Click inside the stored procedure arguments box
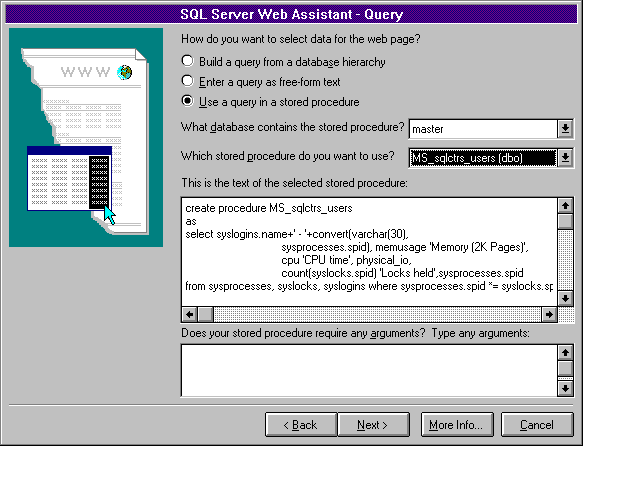640x480 pixels. [369, 370]
